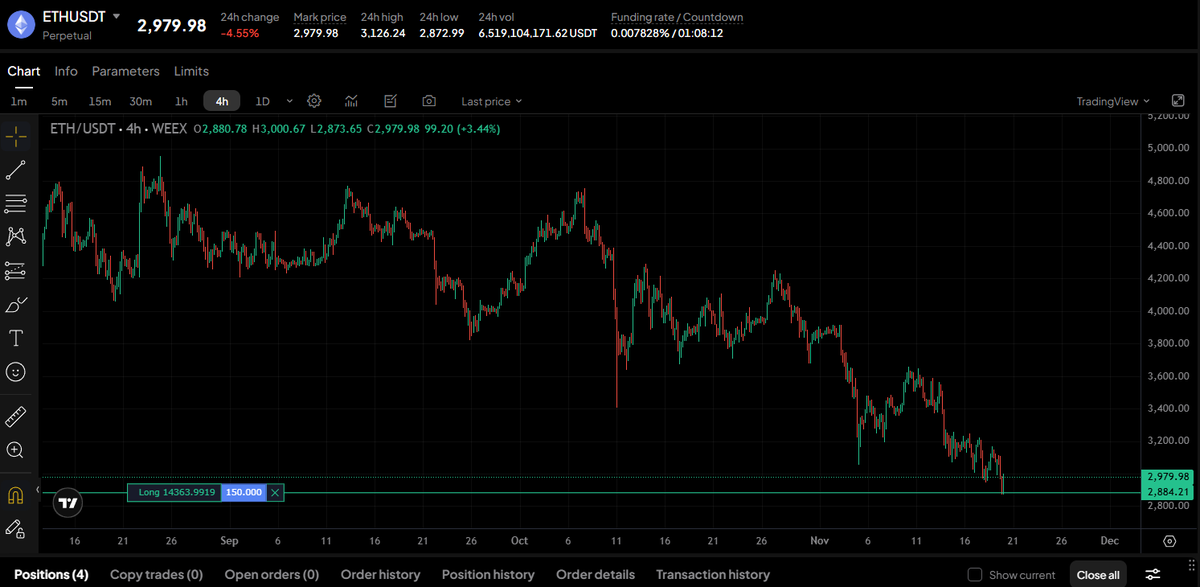Open chart settings gear near time axis
Viewport: 1200px width, 587px height.
tap(1169, 541)
